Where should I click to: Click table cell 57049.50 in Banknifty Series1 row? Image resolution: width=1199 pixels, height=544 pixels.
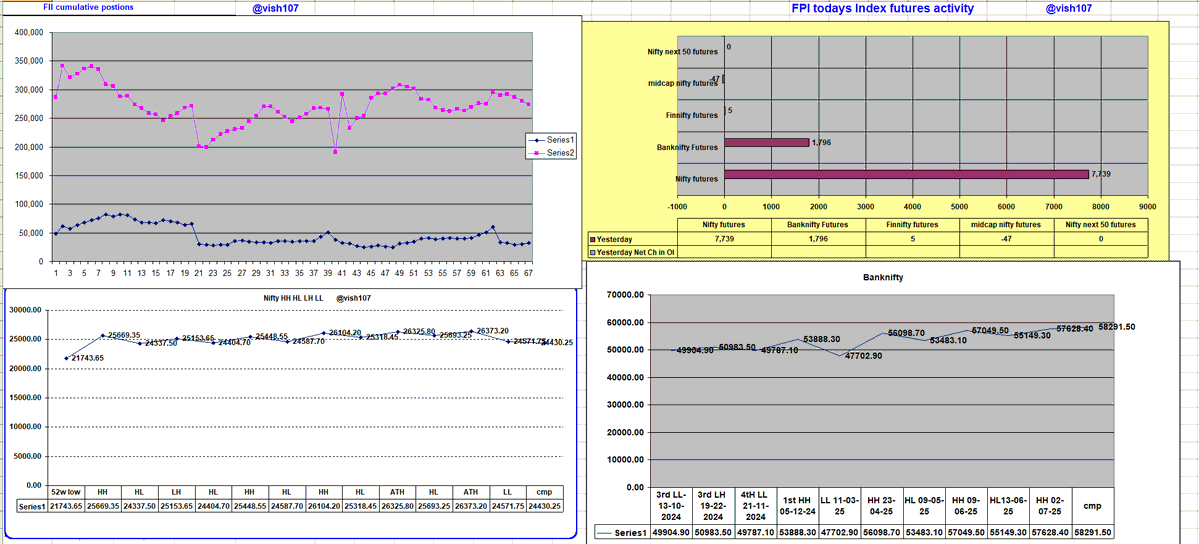(x=965, y=533)
